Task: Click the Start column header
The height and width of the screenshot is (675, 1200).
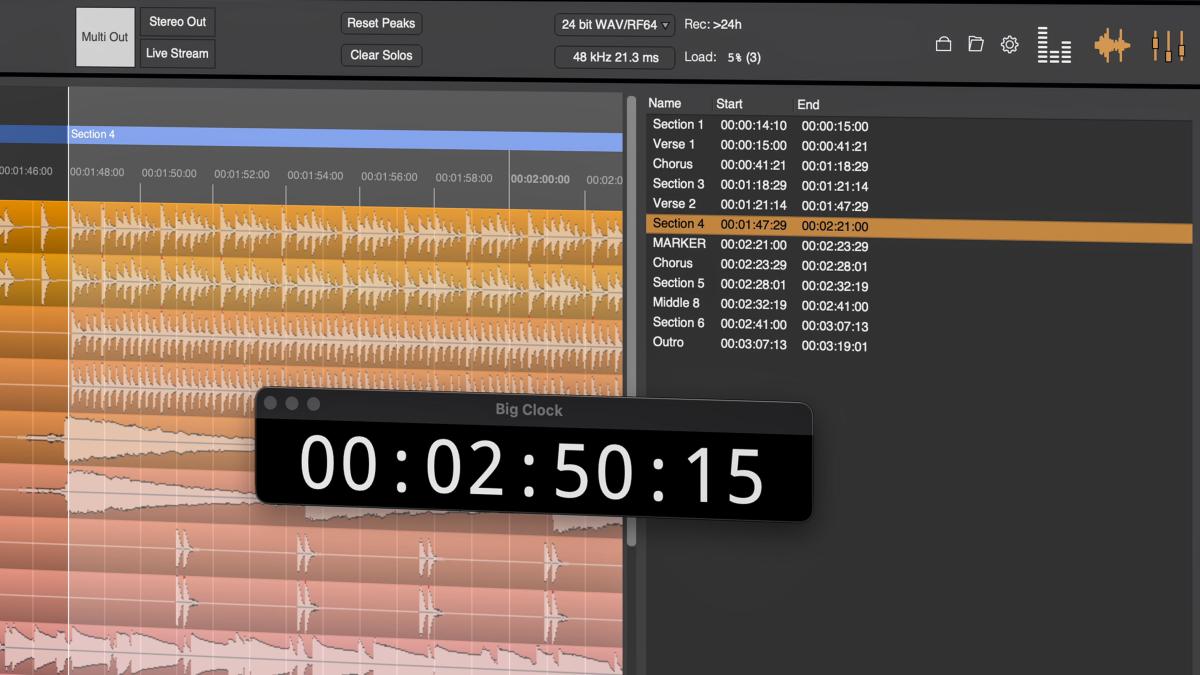Action: tap(729, 104)
